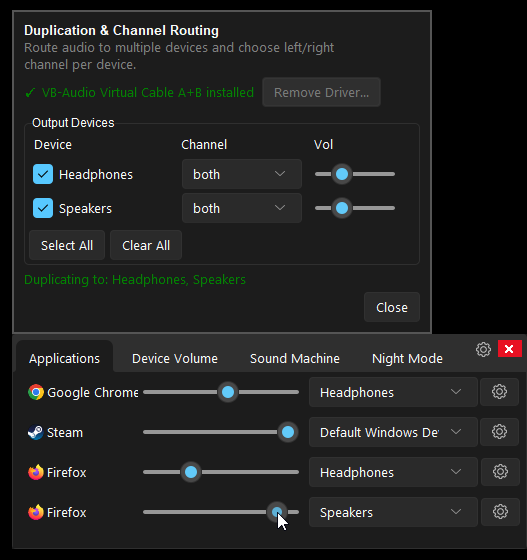527x560 pixels.
Task: Open Steam output device dropdown
Action: (393, 432)
